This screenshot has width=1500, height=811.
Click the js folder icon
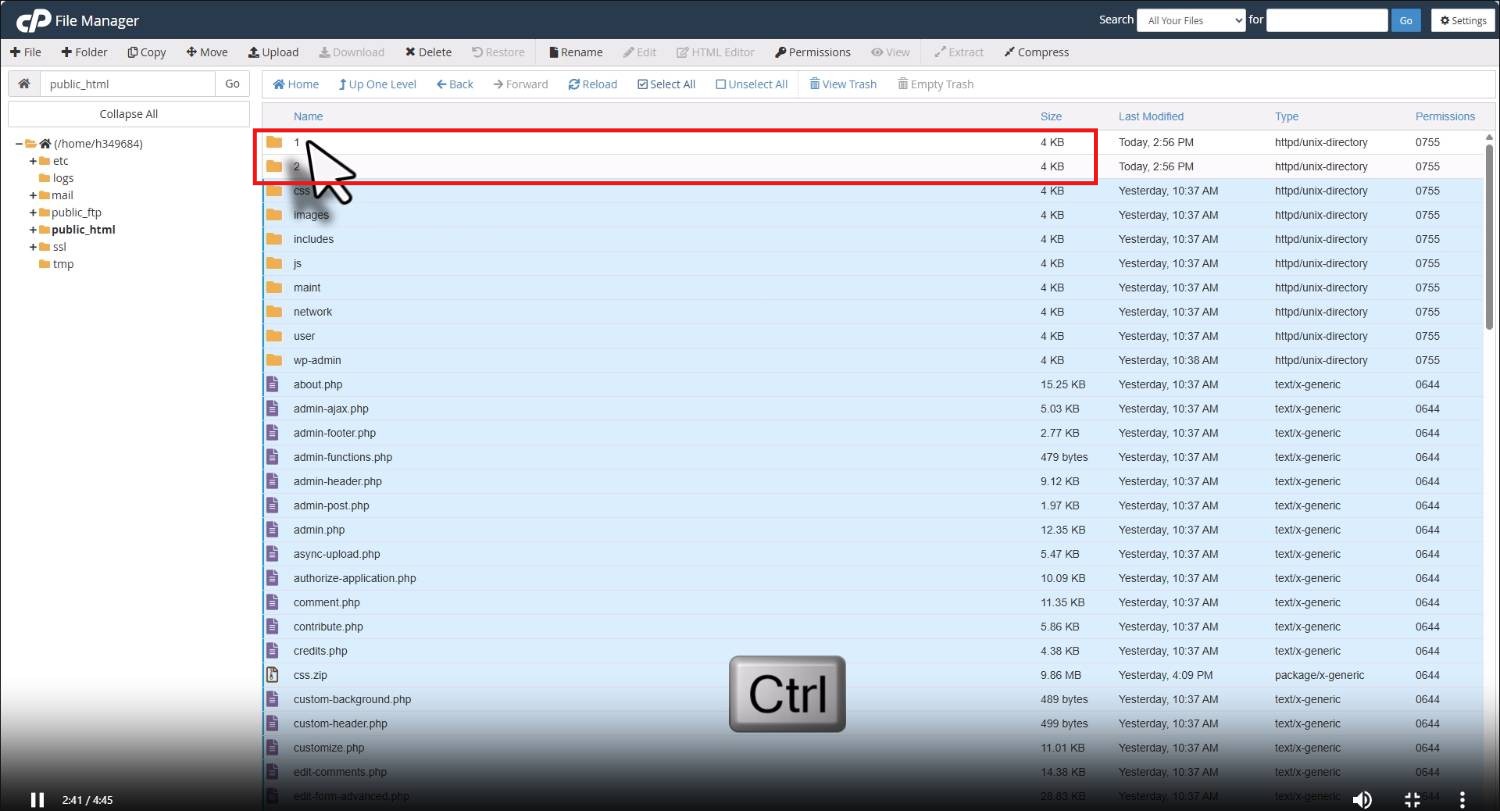[274, 263]
